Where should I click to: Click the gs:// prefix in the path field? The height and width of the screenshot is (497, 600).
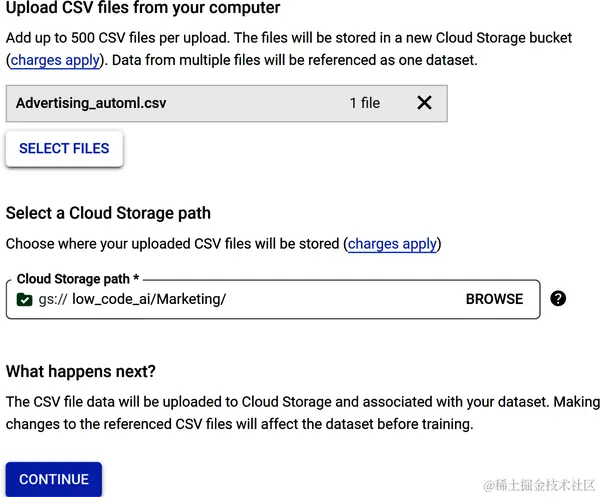52,299
